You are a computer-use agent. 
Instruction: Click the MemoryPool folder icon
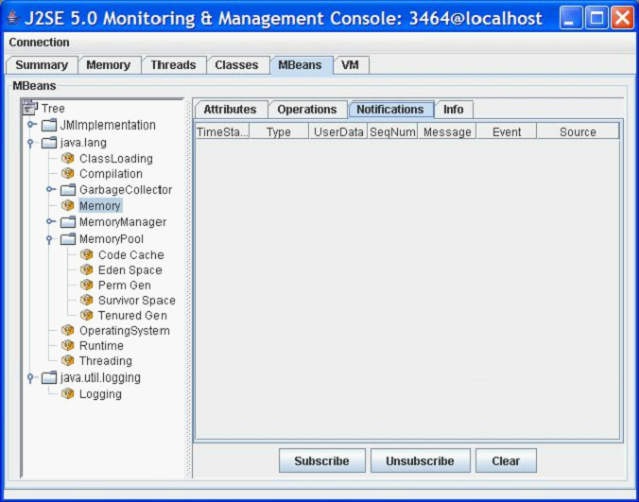click(68, 239)
